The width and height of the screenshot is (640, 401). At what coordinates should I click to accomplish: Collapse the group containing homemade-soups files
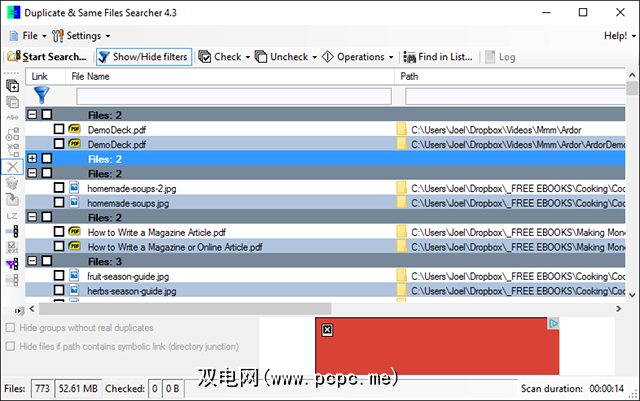tap(32, 173)
